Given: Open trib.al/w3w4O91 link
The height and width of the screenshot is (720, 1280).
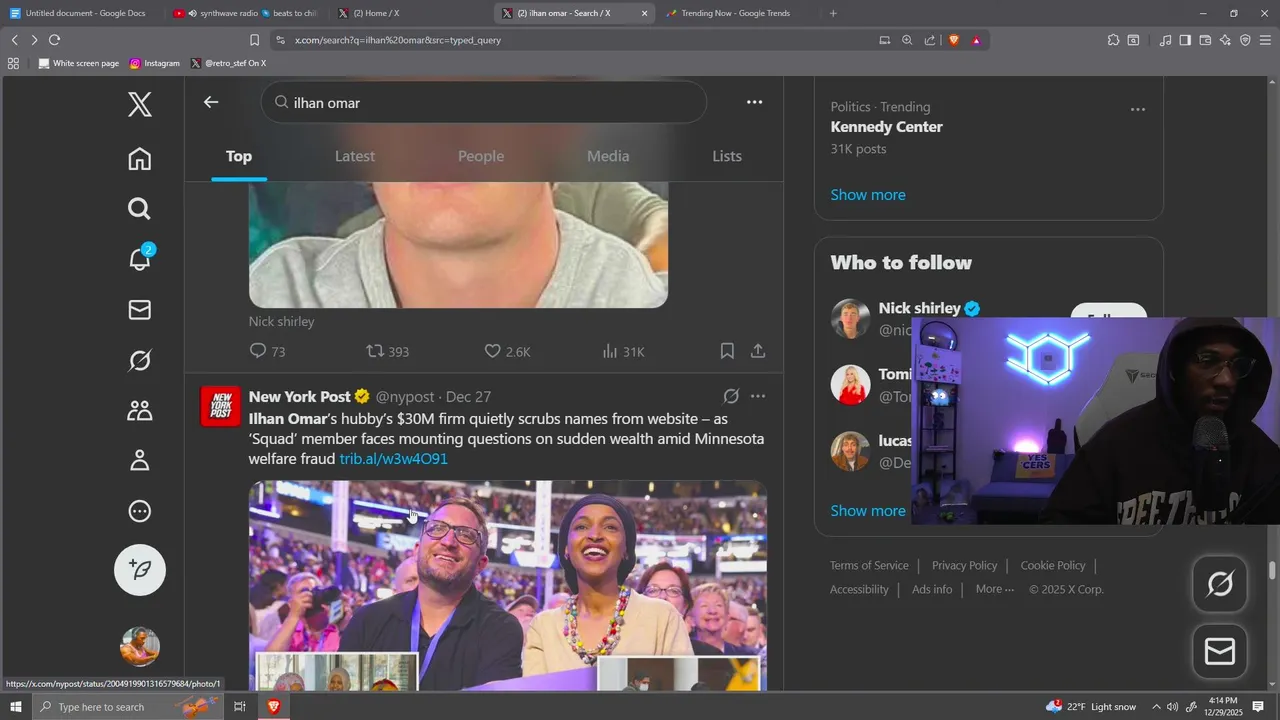Looking at the screenshot, I should (393, 459).
